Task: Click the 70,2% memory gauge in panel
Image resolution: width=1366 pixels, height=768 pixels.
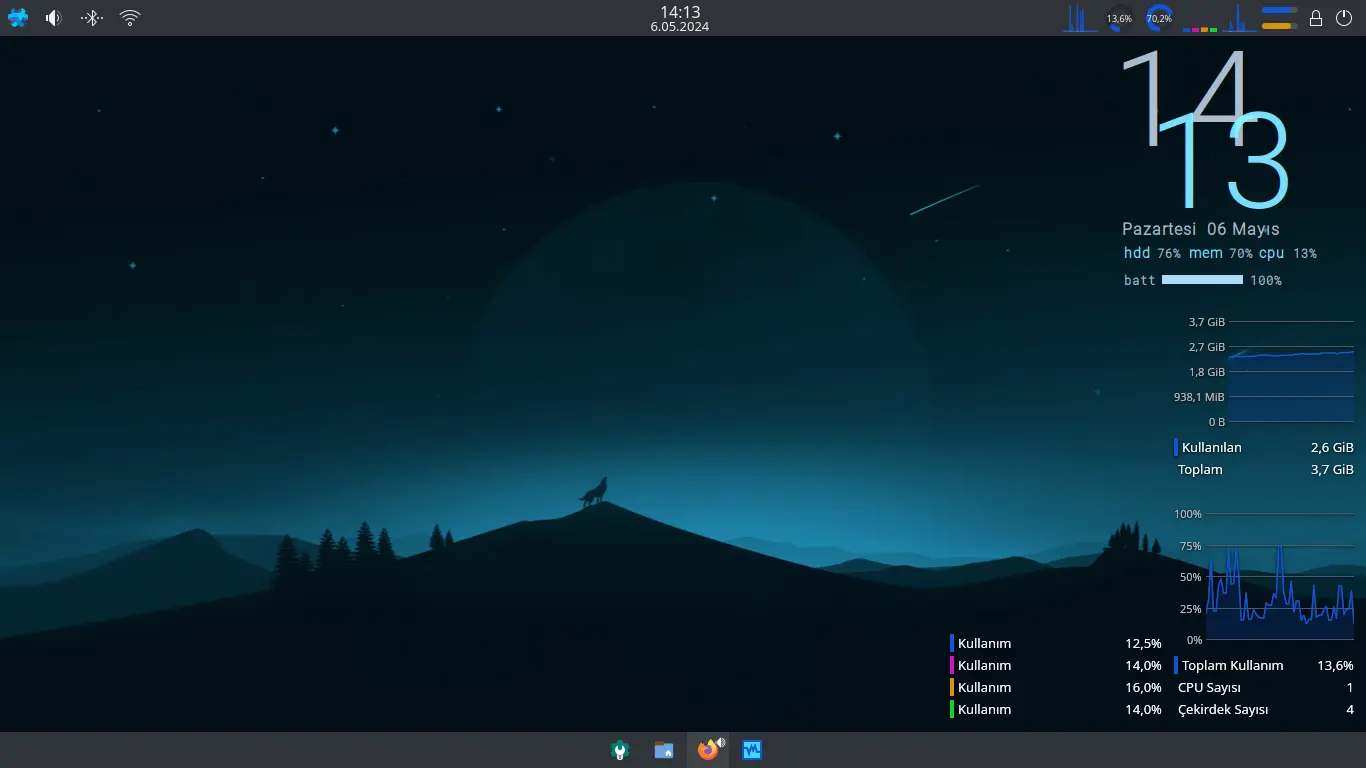Action: click(x=1159, y=18)
